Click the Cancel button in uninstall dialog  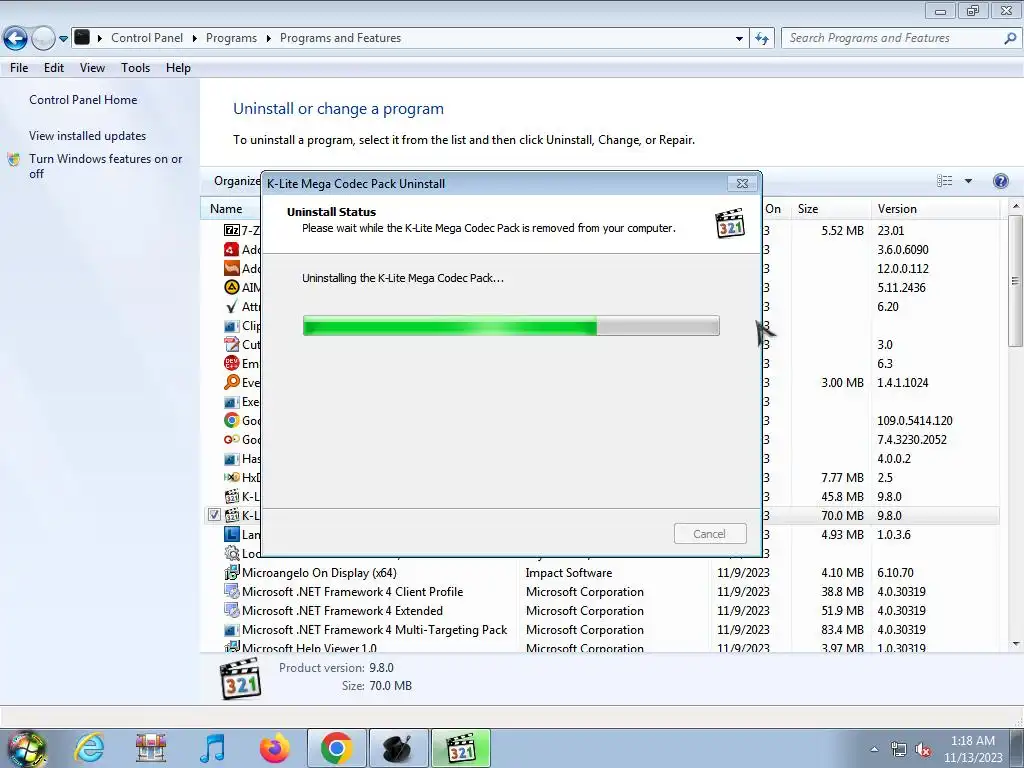click(710, 534)
